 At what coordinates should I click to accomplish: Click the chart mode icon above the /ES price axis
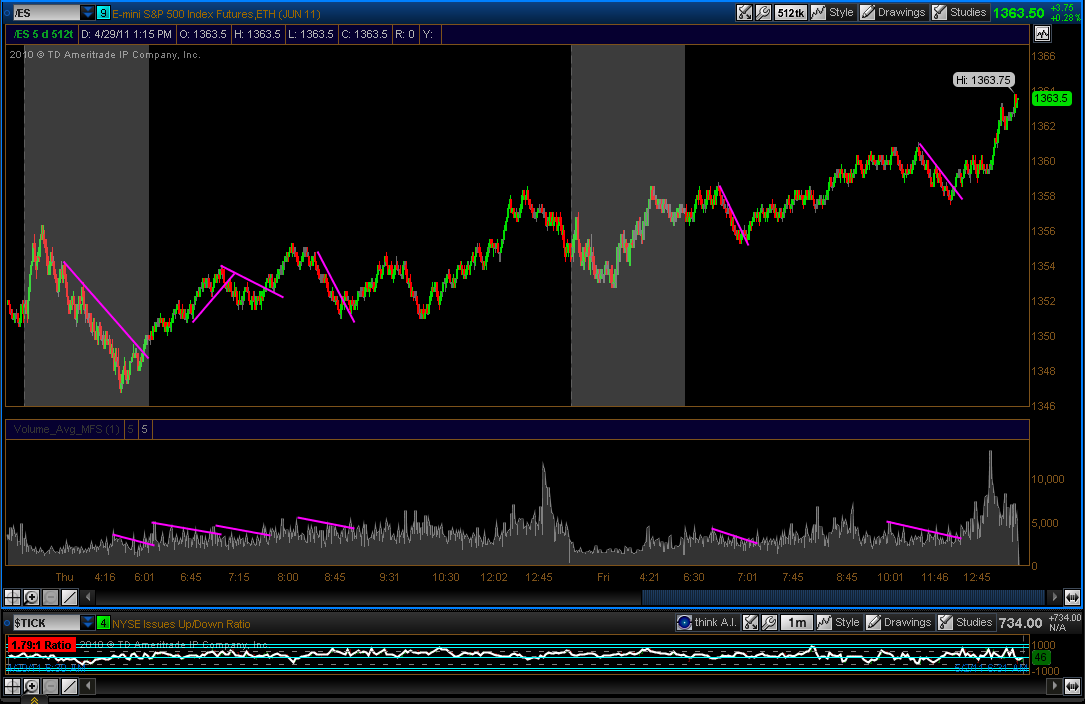pos(1042,33)
